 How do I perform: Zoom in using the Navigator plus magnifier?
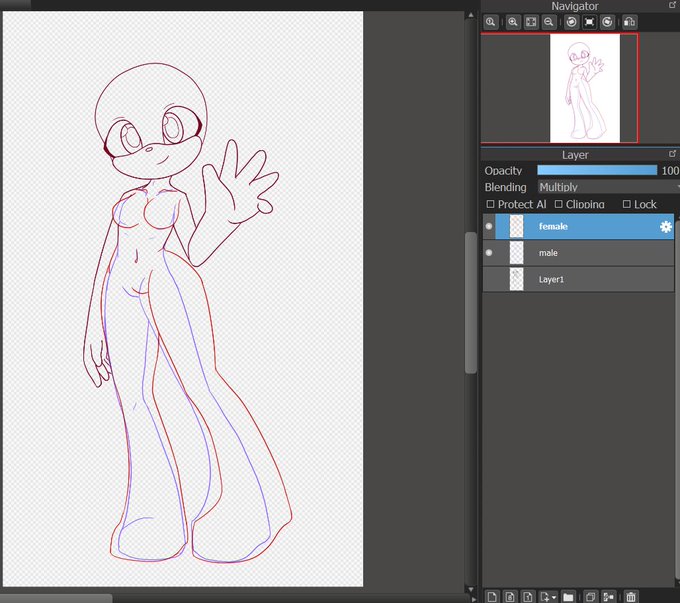point(513,22)
